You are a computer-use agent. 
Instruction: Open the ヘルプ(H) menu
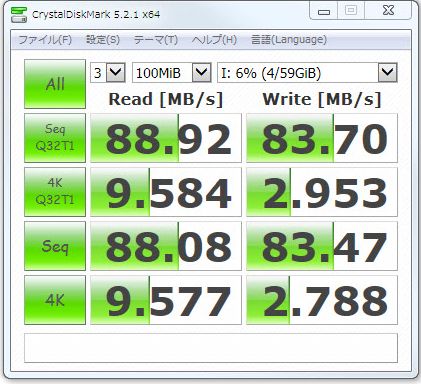click(214, 40)
